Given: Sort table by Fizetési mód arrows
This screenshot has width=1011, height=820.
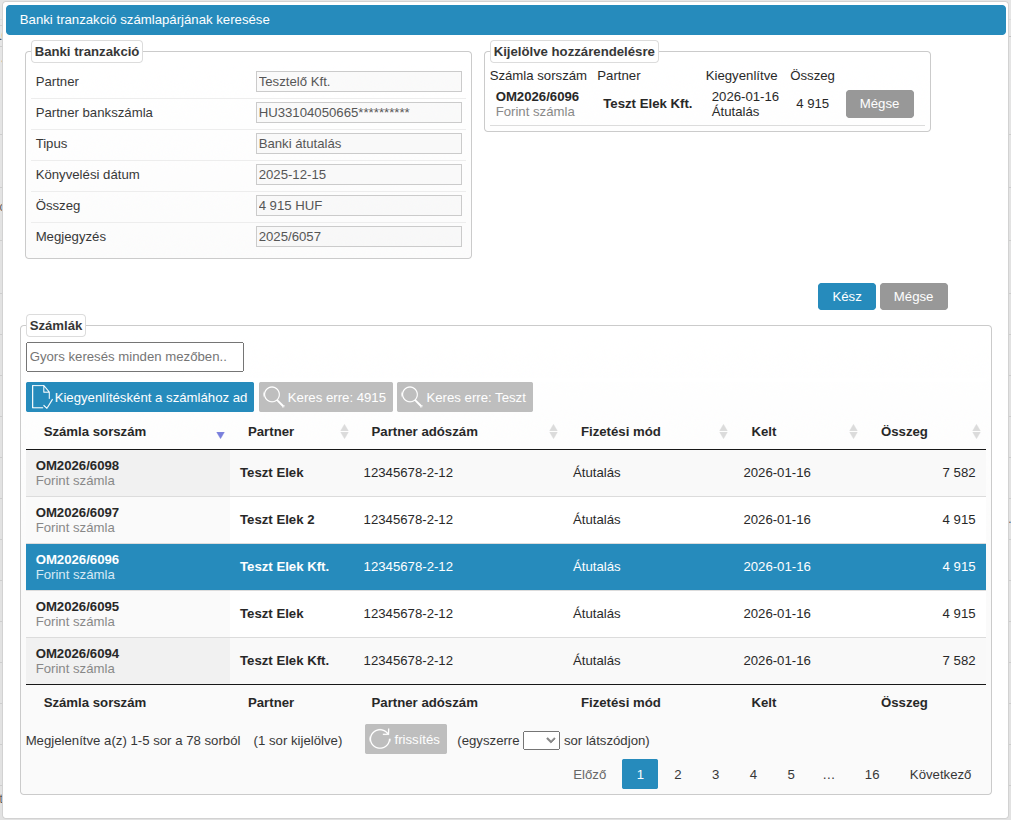Looking at the screenshot, I should coord(723,432).
